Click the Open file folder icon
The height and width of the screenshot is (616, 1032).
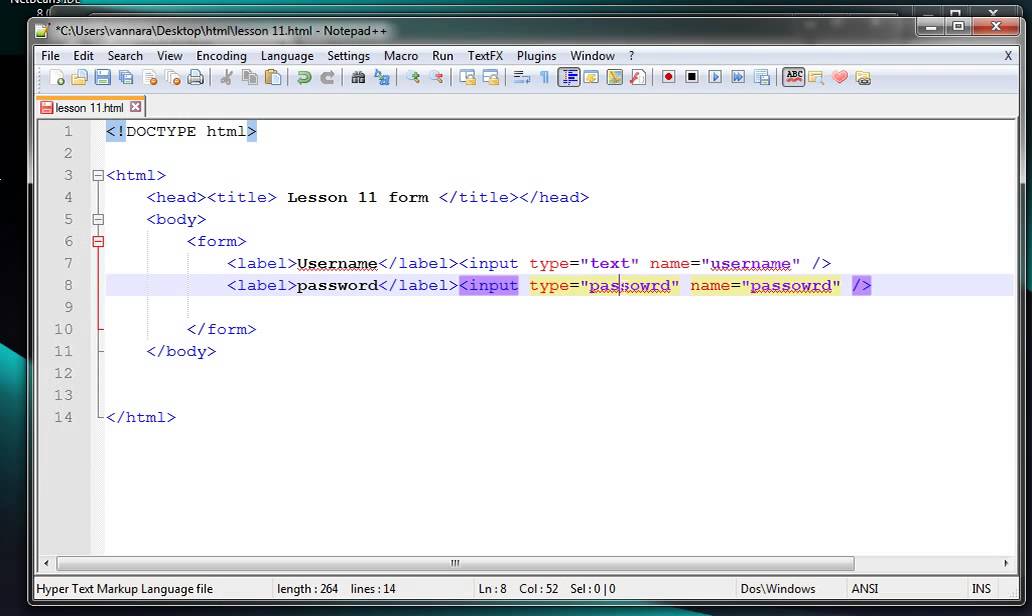click(x=80, y=78)
